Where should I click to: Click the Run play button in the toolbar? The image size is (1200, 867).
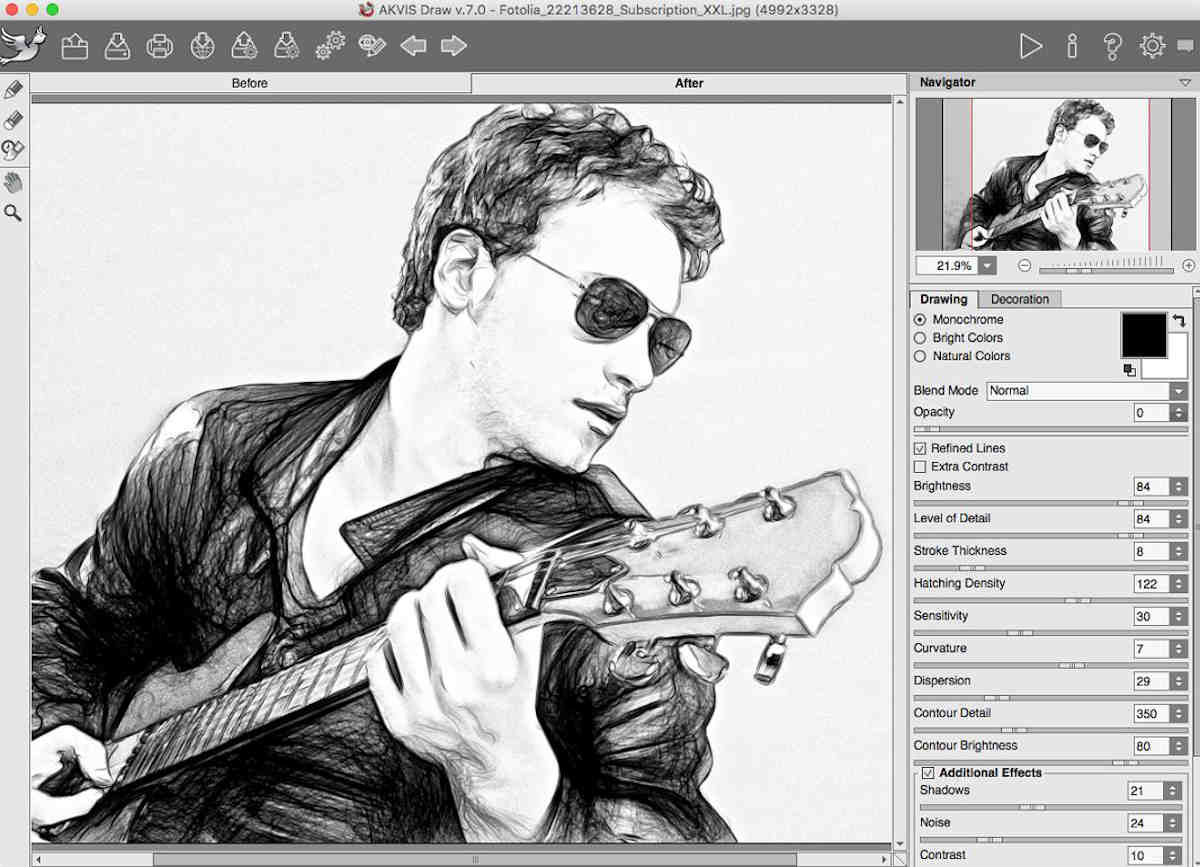point(1030,46)
